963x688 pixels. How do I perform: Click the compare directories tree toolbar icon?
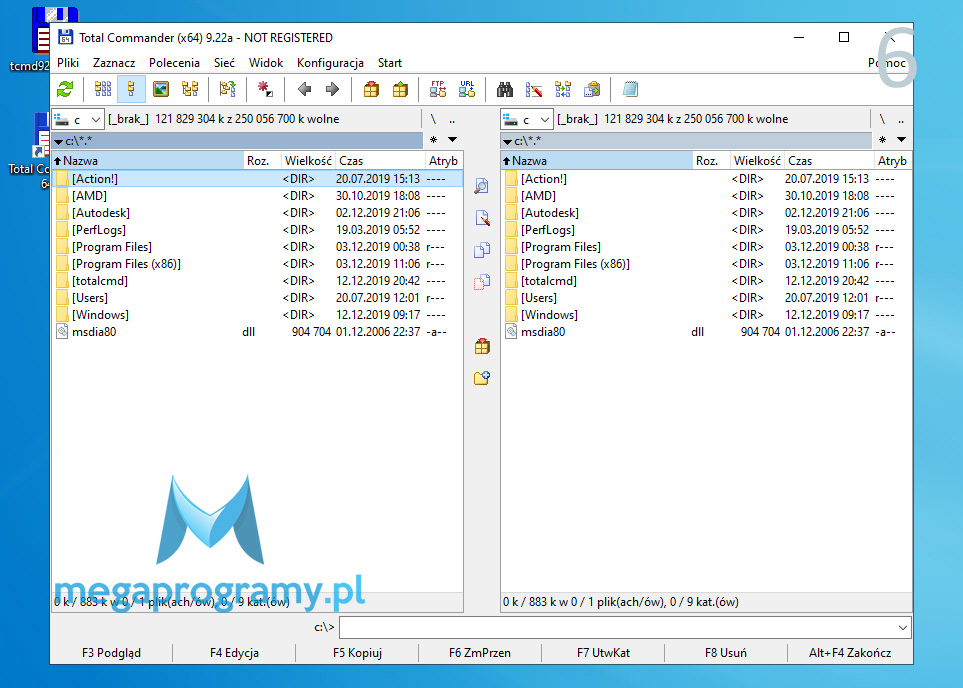[227, 90]
